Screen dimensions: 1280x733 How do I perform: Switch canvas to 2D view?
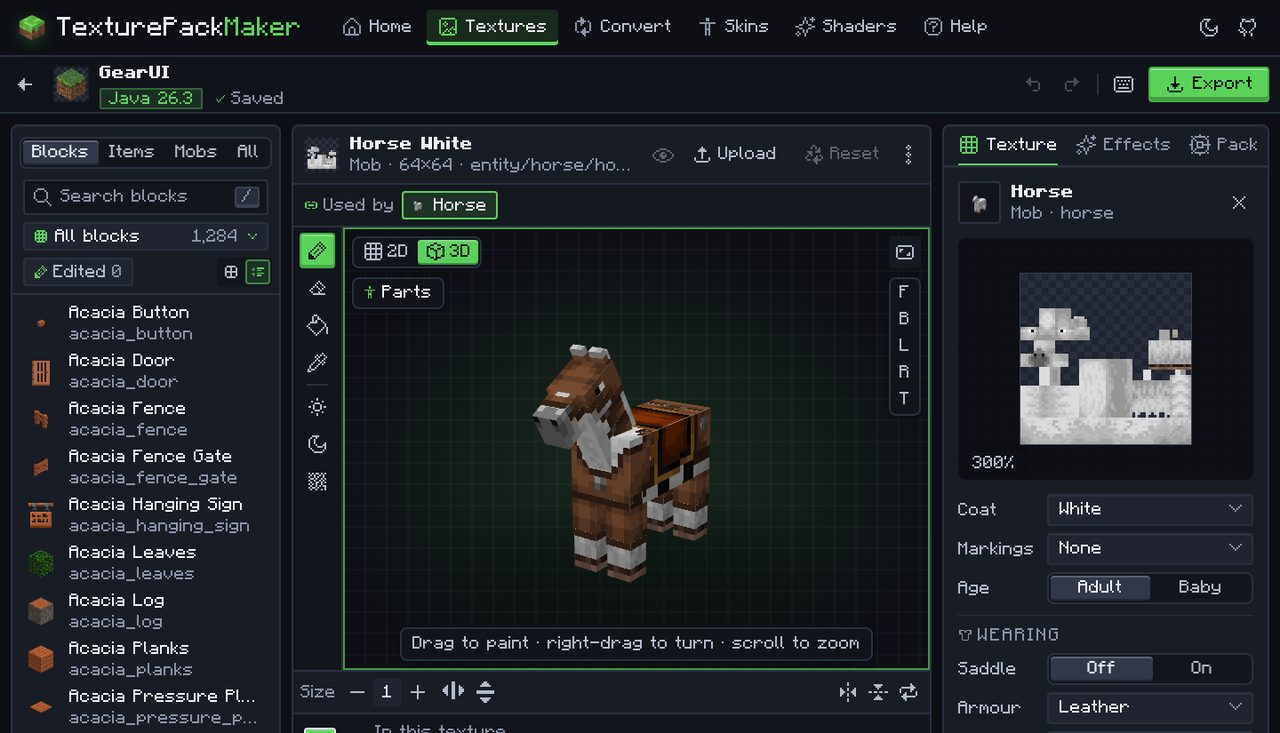coord(386,251)
